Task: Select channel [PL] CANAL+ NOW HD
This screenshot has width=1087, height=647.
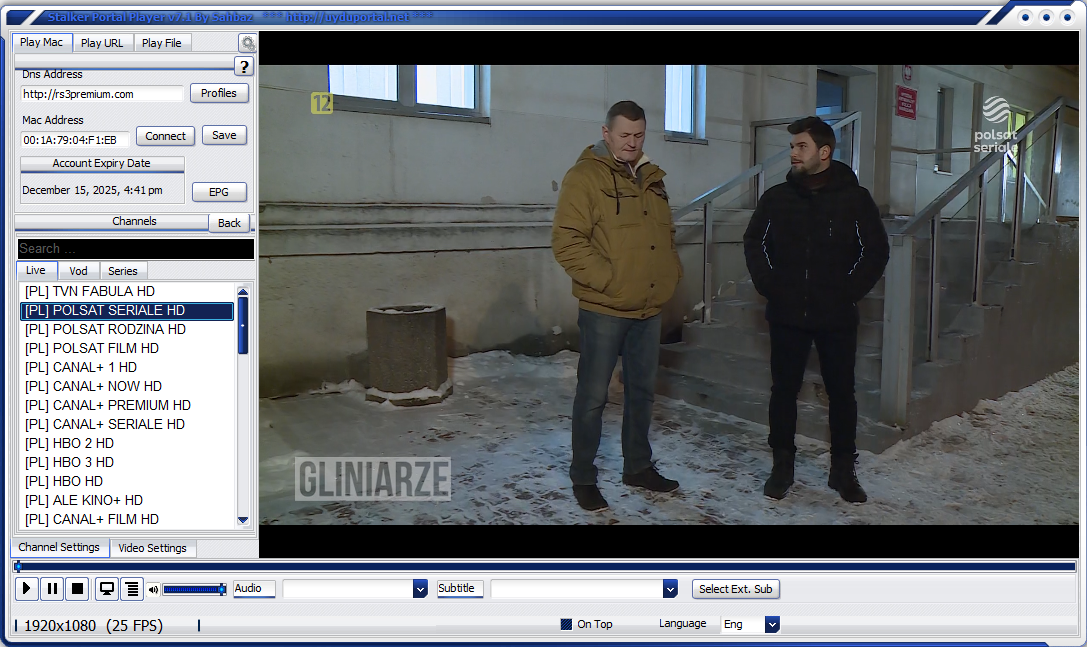Action: [x=128, y=386]
